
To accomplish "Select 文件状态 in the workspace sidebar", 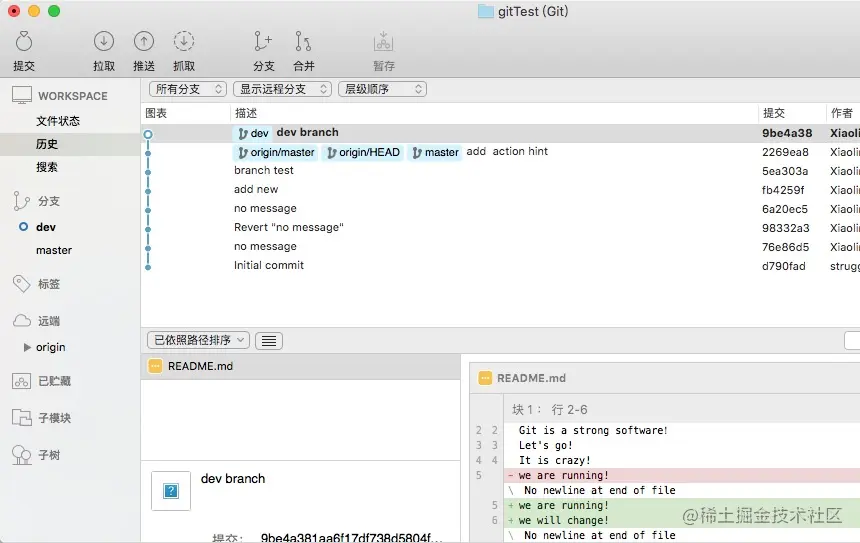I will (x=58, y=121).
